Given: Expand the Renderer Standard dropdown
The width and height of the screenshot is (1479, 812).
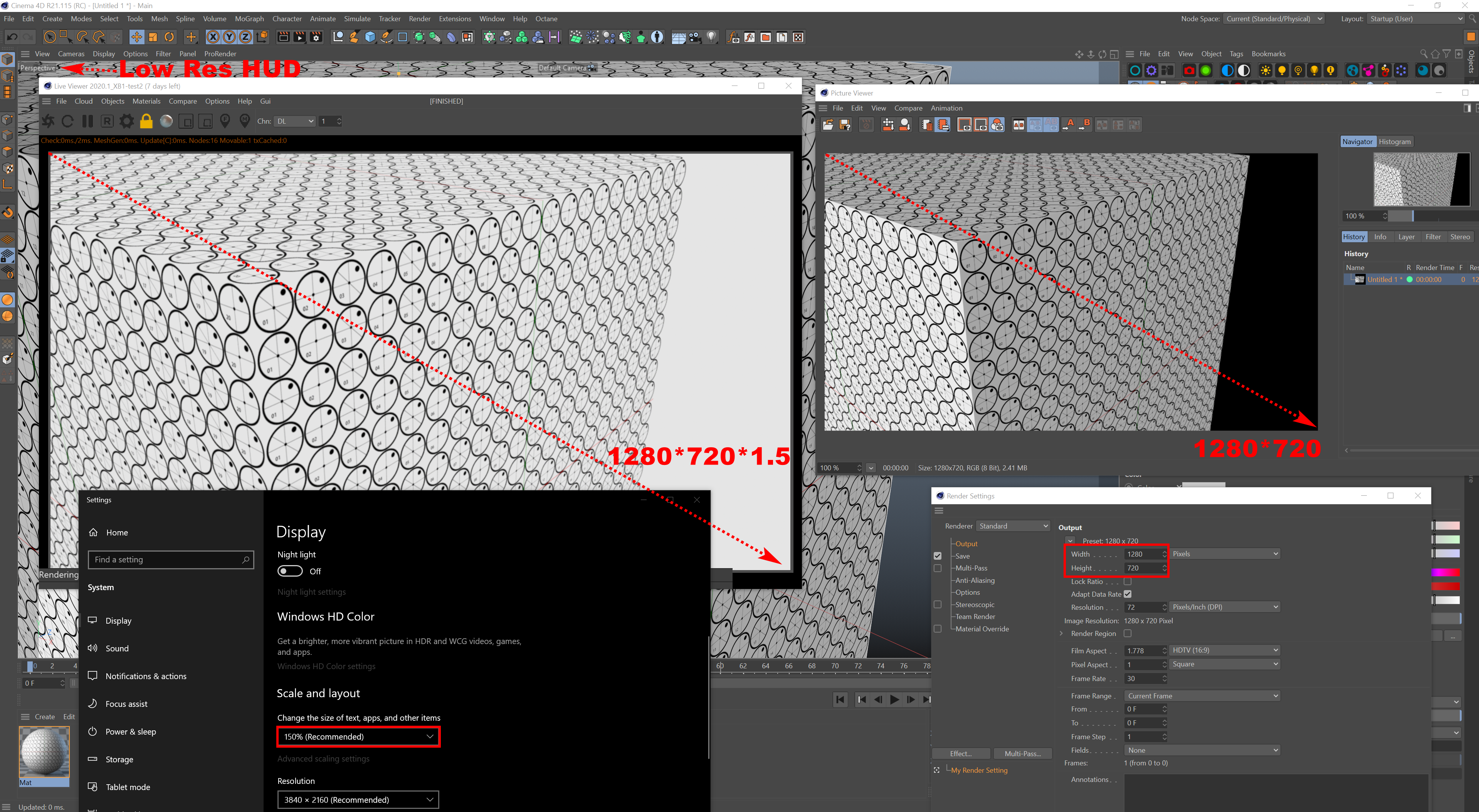Looking at the screenshot, I should [x=1013, y=526].
